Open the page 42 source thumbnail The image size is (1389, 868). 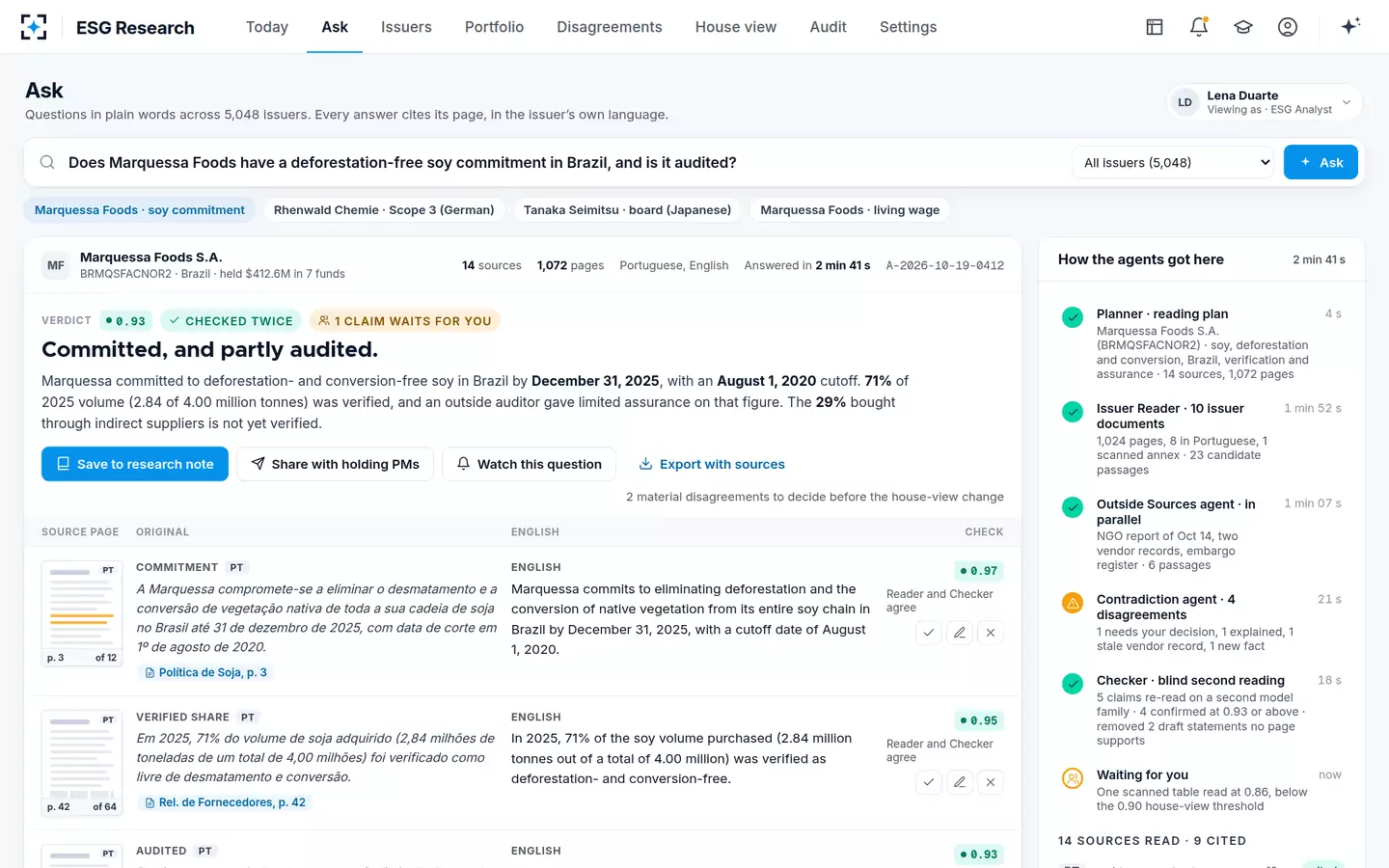82,763
